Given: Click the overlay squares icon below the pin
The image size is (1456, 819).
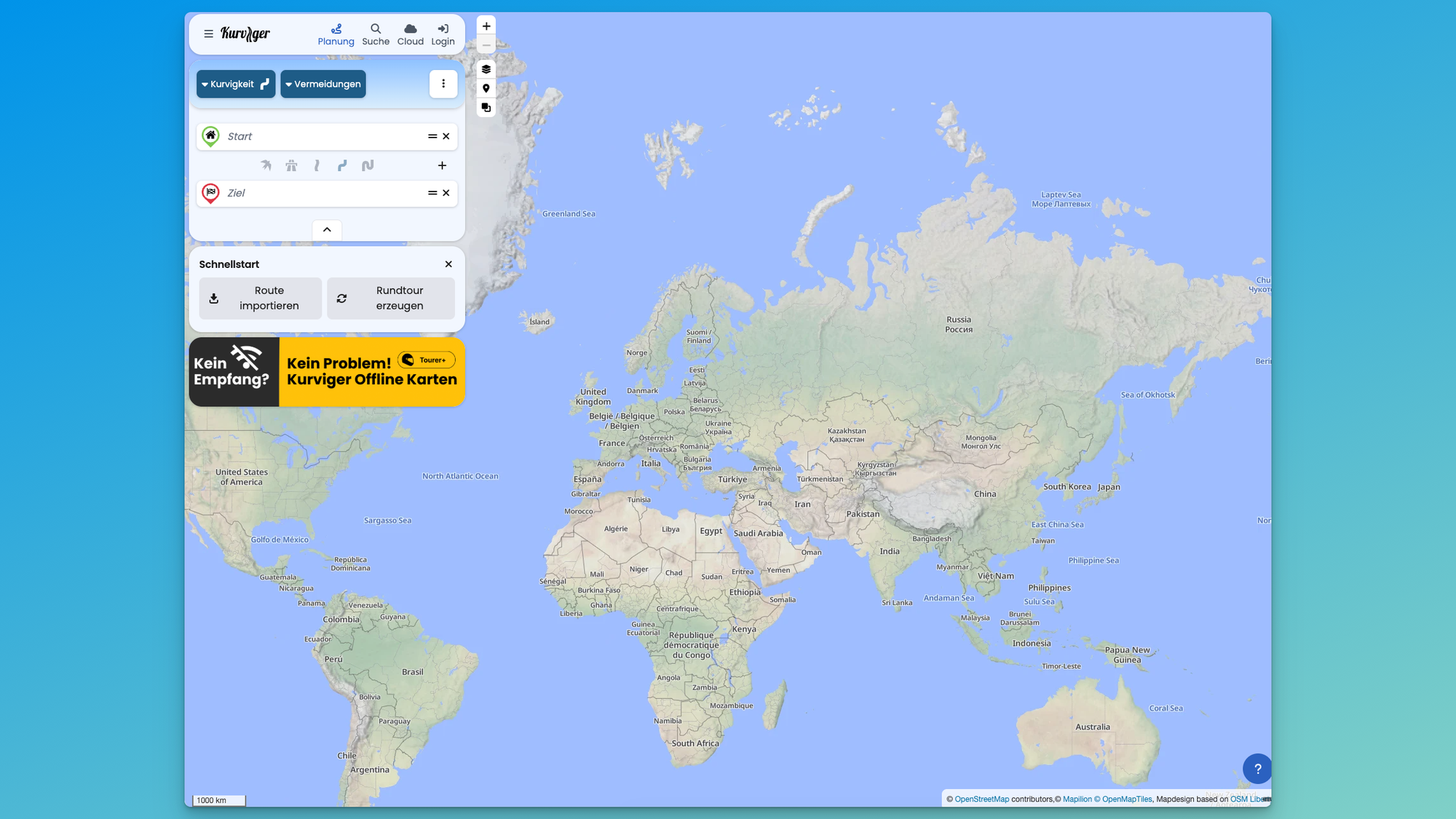Looking at the screenshot, I should tap(486, 108).
